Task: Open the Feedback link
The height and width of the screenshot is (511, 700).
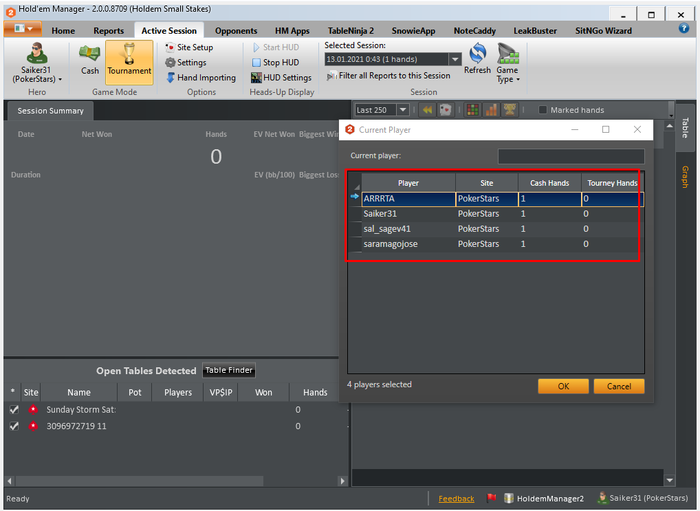Action: point(456,499)
